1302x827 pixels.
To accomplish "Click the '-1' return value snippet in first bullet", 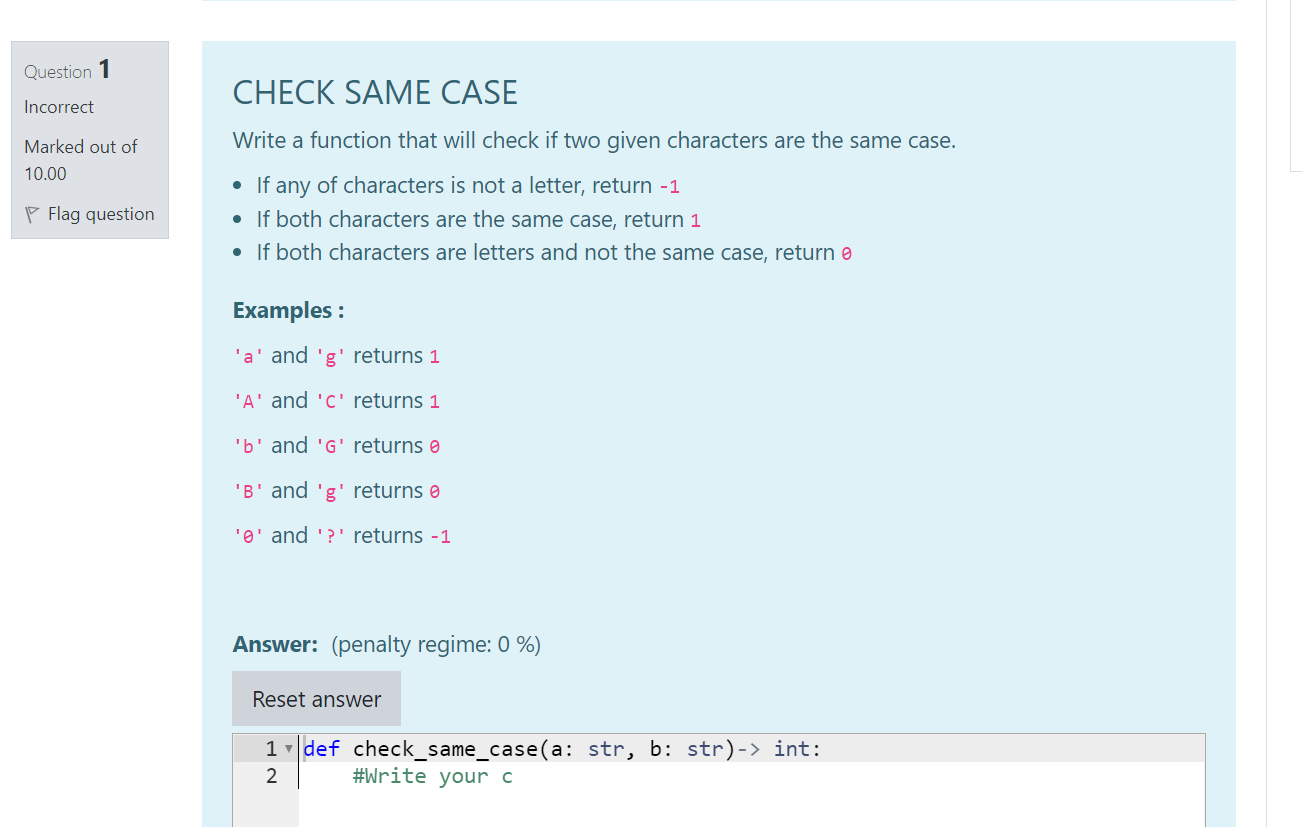I will pyautogui.click(x=669, y=186).
